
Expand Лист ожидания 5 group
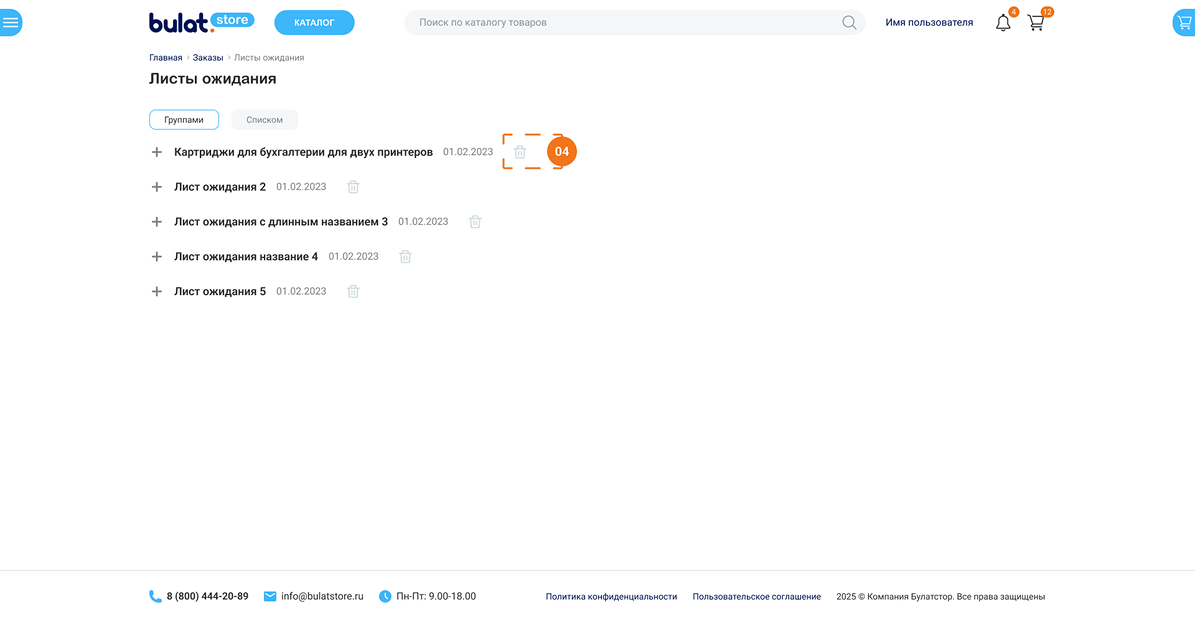pyautogui.click(x=156, y=292)
